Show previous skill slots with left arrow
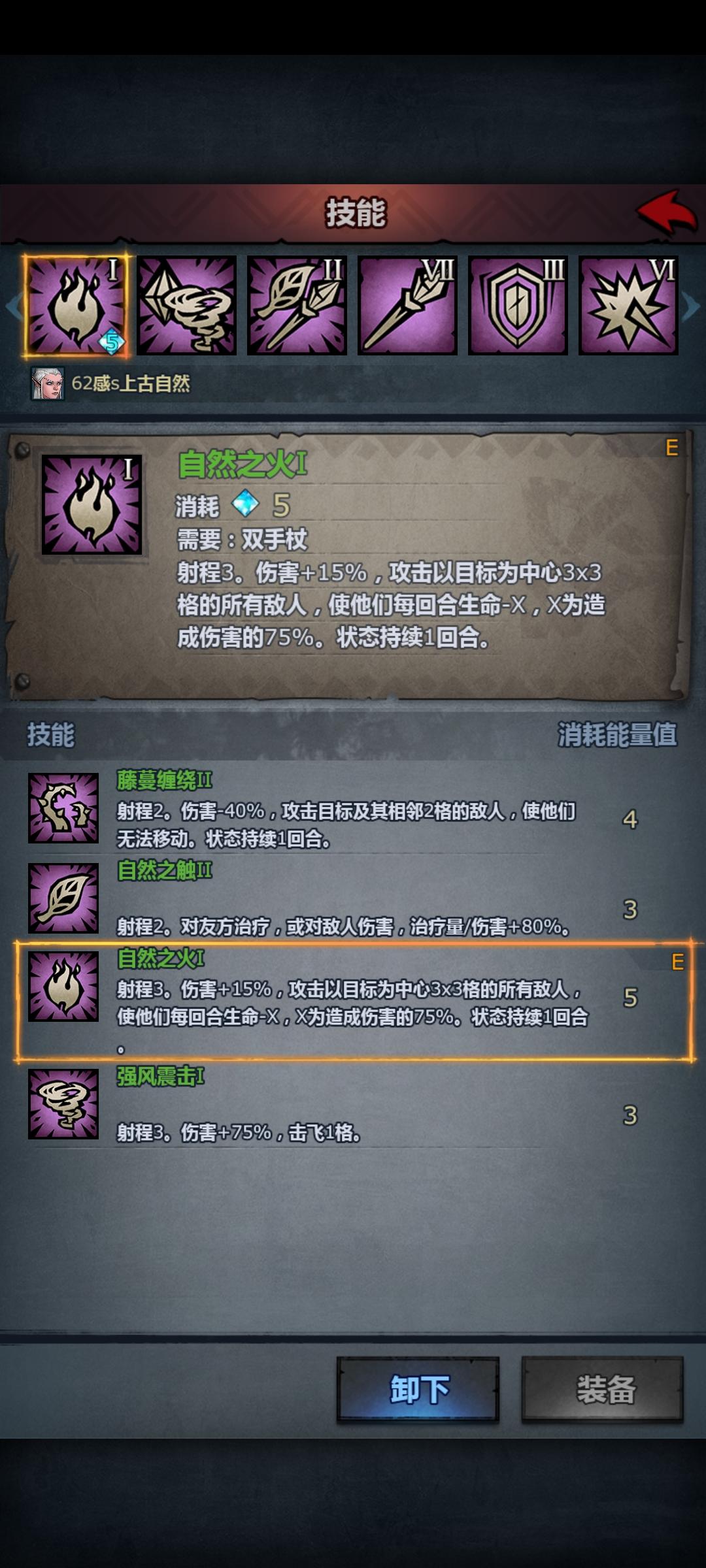The image size is (706, 1568). 13,306
